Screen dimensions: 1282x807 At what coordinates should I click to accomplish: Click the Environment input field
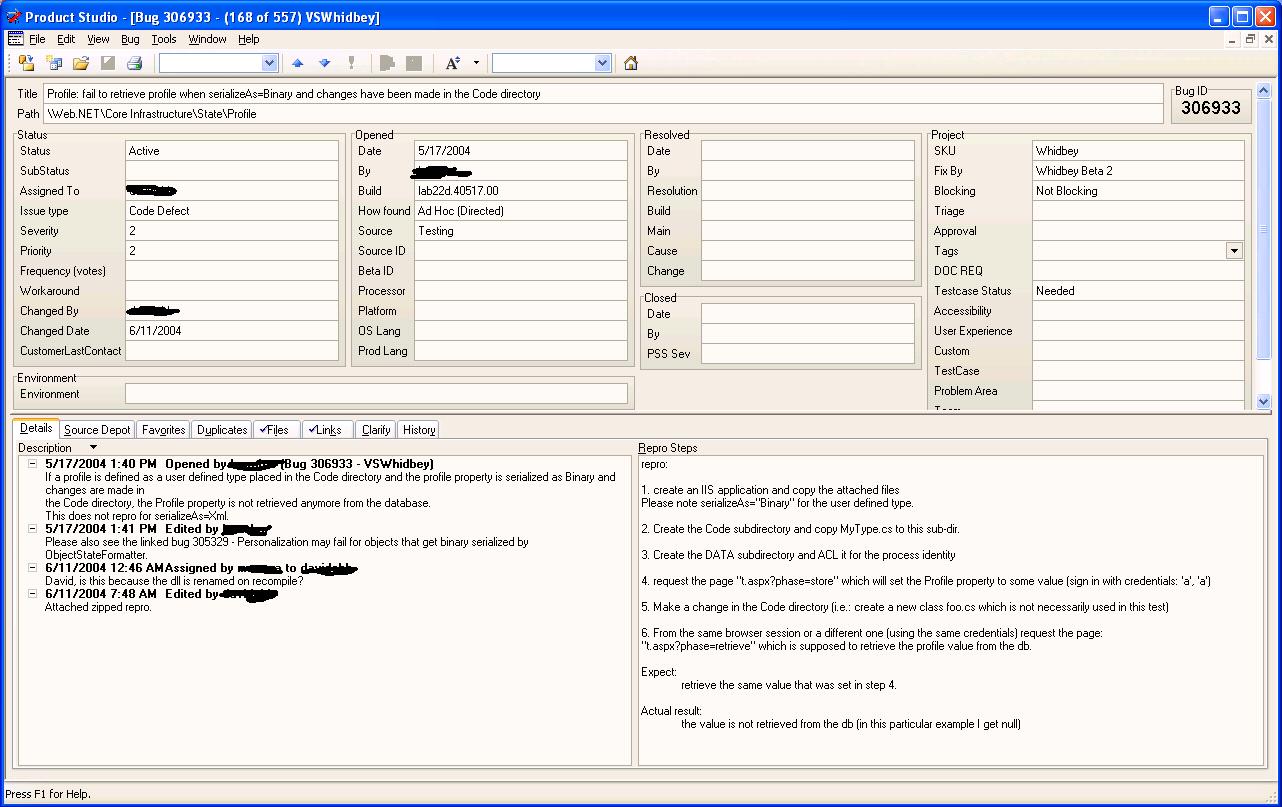point(376,394)
